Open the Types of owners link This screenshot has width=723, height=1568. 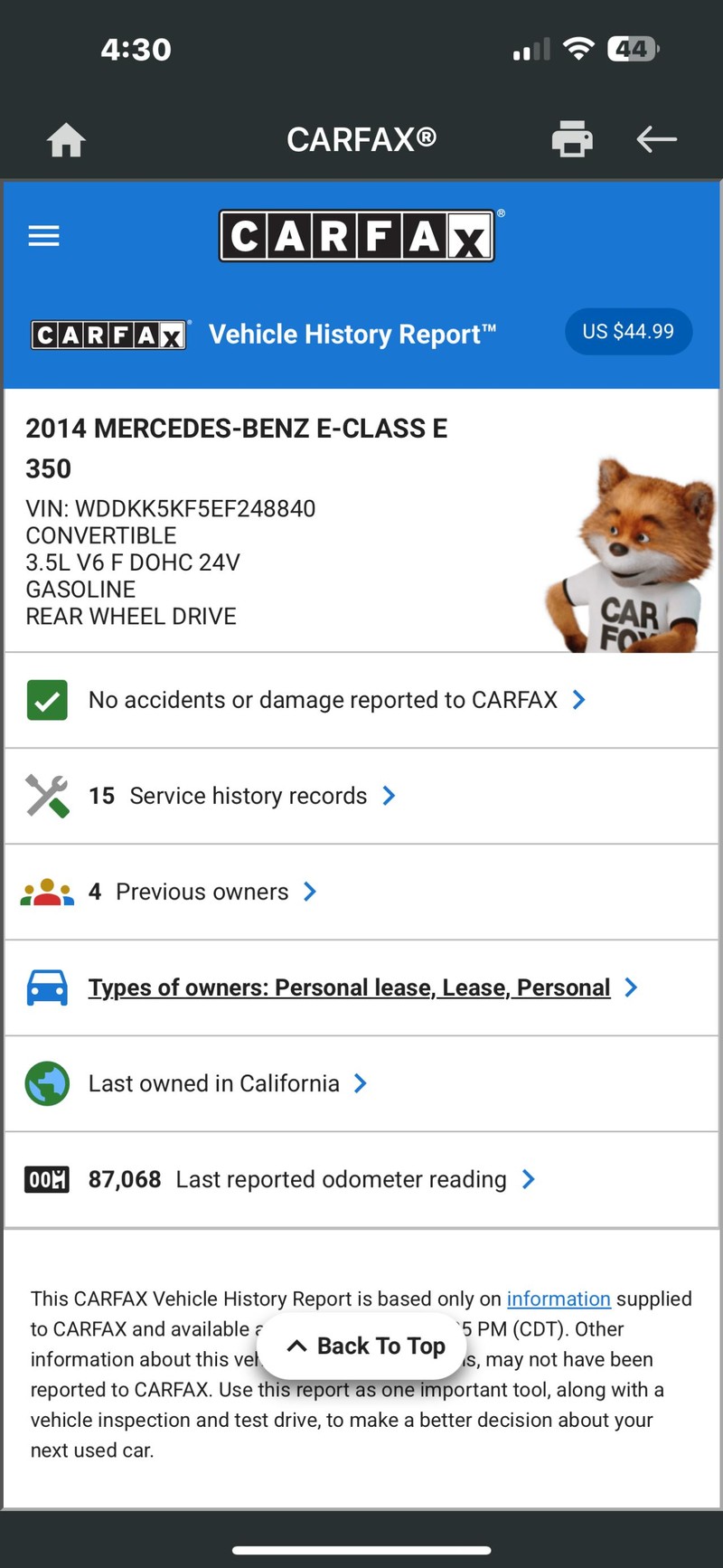click(349, 987)
